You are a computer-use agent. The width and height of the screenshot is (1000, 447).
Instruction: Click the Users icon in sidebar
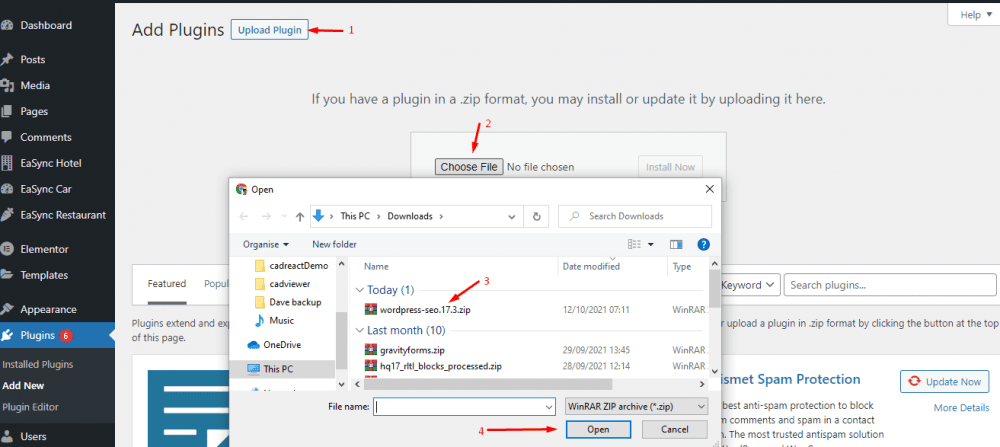[x=7, y=437]
